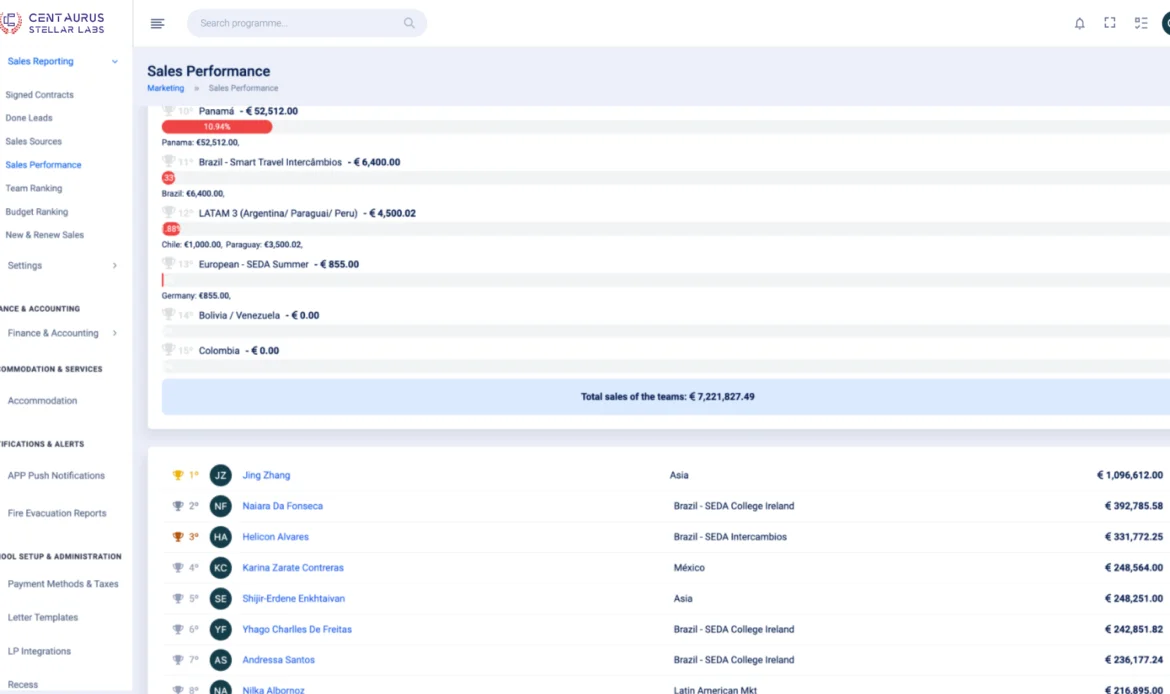Screen dimensions: 1170x694
Task: Click the gold trophy beside Jing Zhang
Action: point(177,475)
